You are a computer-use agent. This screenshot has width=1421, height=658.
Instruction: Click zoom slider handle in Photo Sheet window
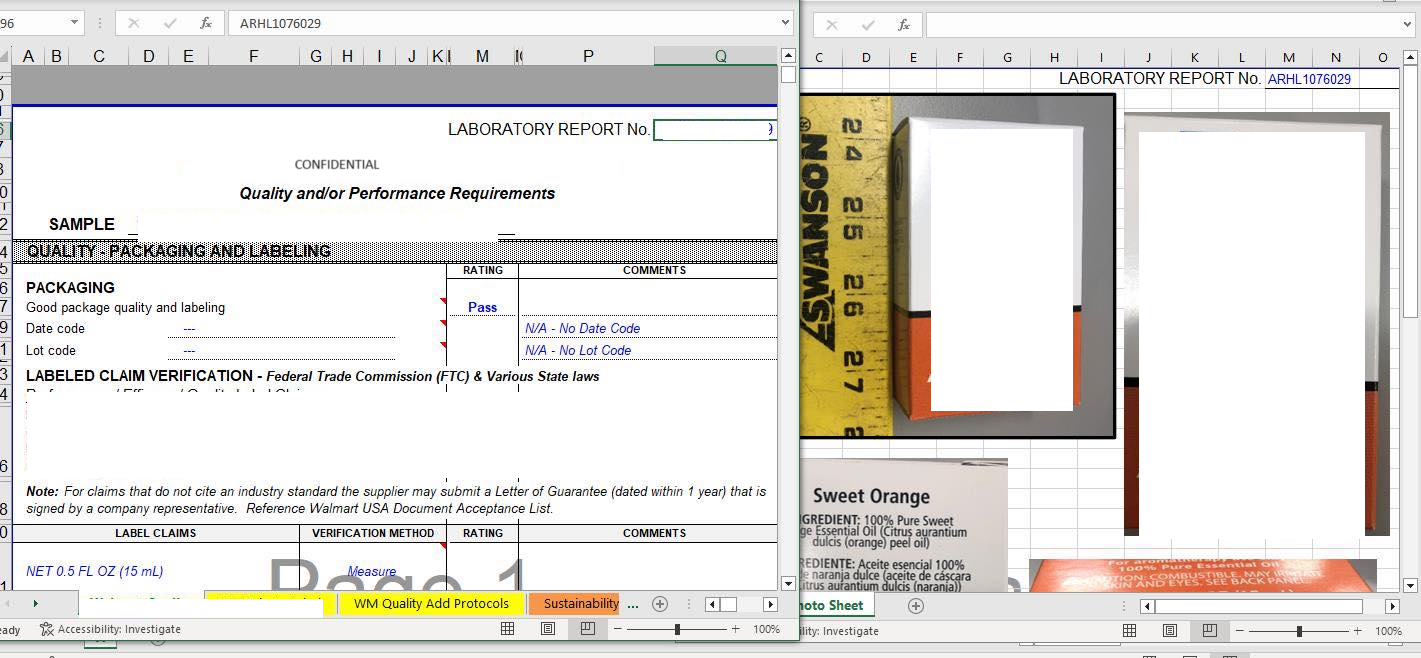tap(1299, 631)
